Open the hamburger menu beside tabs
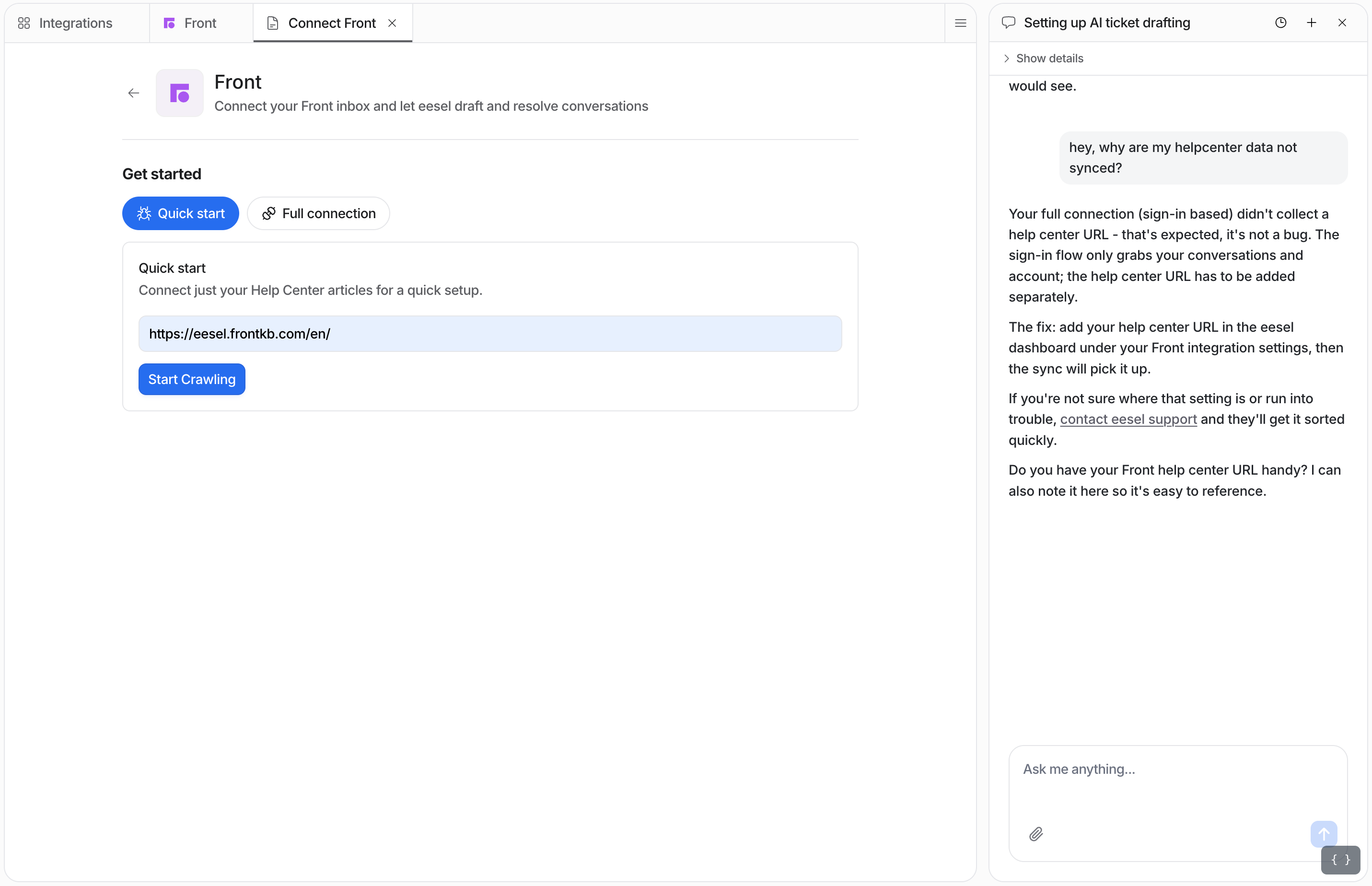 click(960, 23)
